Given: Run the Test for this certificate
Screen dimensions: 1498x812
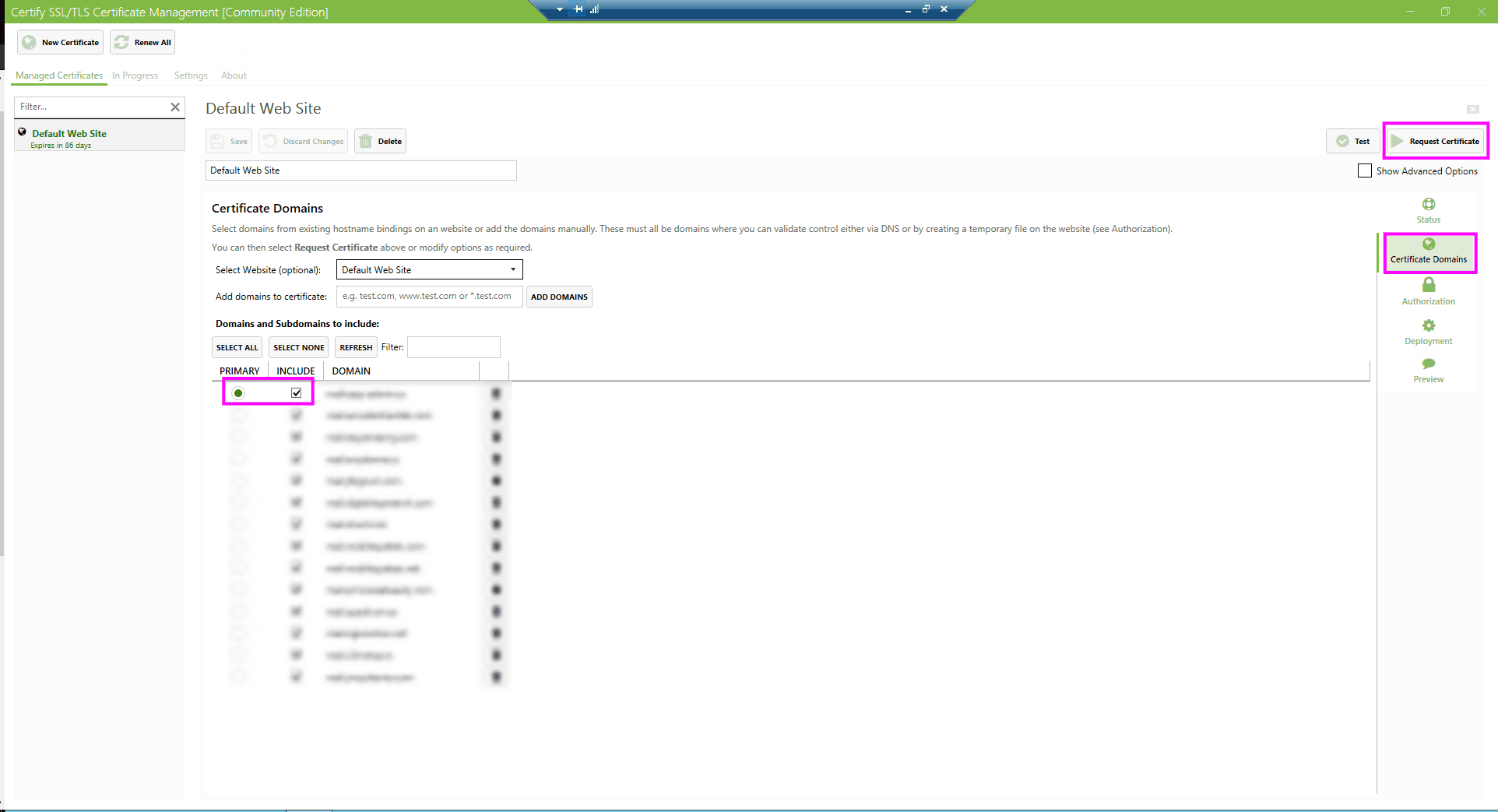Looking at the screenshot, I should 1352,141.
